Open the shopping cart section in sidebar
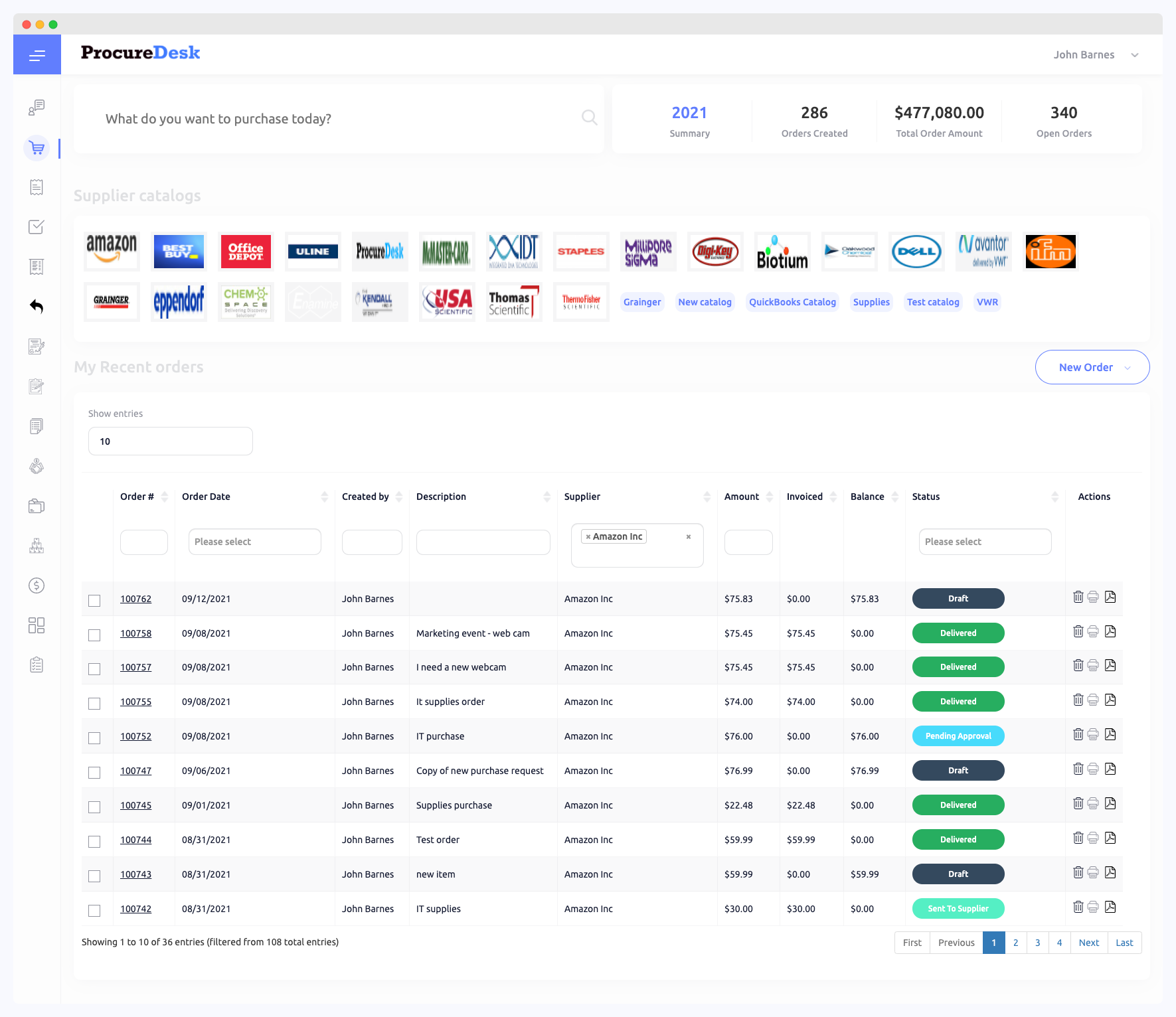This screenshot has height=1017, width=1176. pos(37,147)
